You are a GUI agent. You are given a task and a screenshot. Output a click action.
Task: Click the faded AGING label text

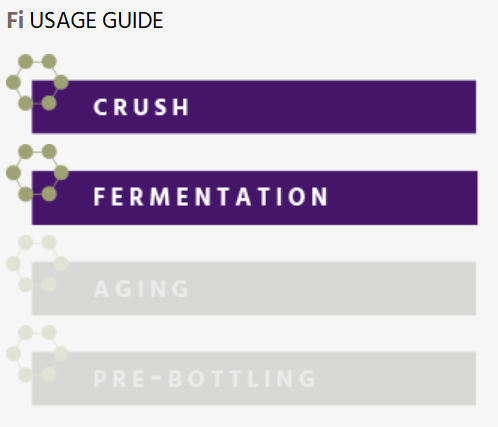pyautogui.click(x=141, y=288)
